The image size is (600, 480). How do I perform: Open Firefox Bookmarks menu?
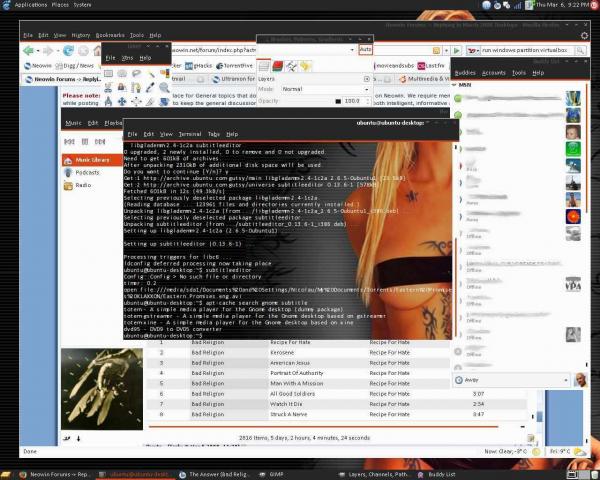pyautogui.click(x=110, y=35)
